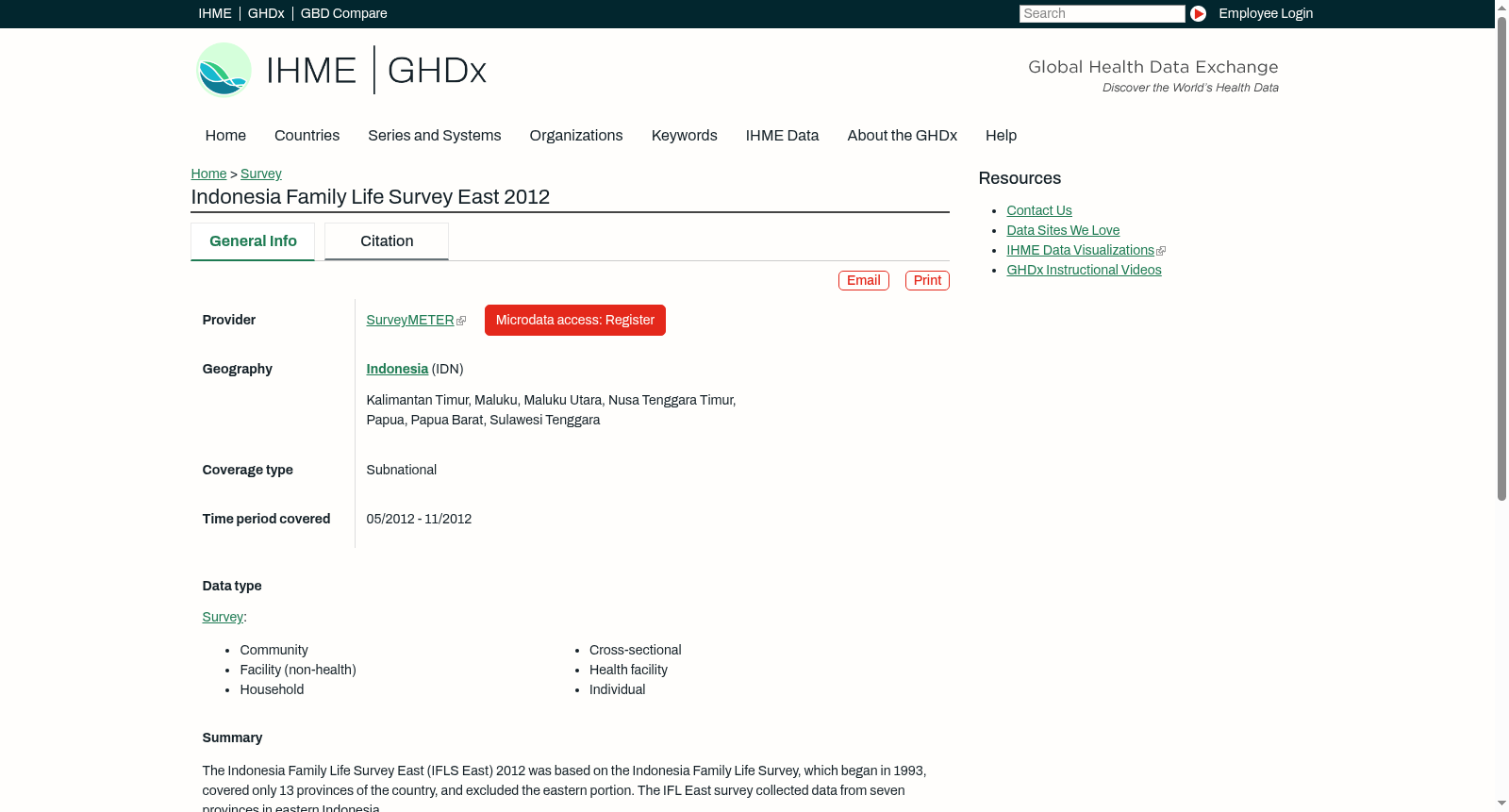The height and width of the screenshot is (812, 1509).
Task: Click the 'Geography' field label
Action: point(237,369)
